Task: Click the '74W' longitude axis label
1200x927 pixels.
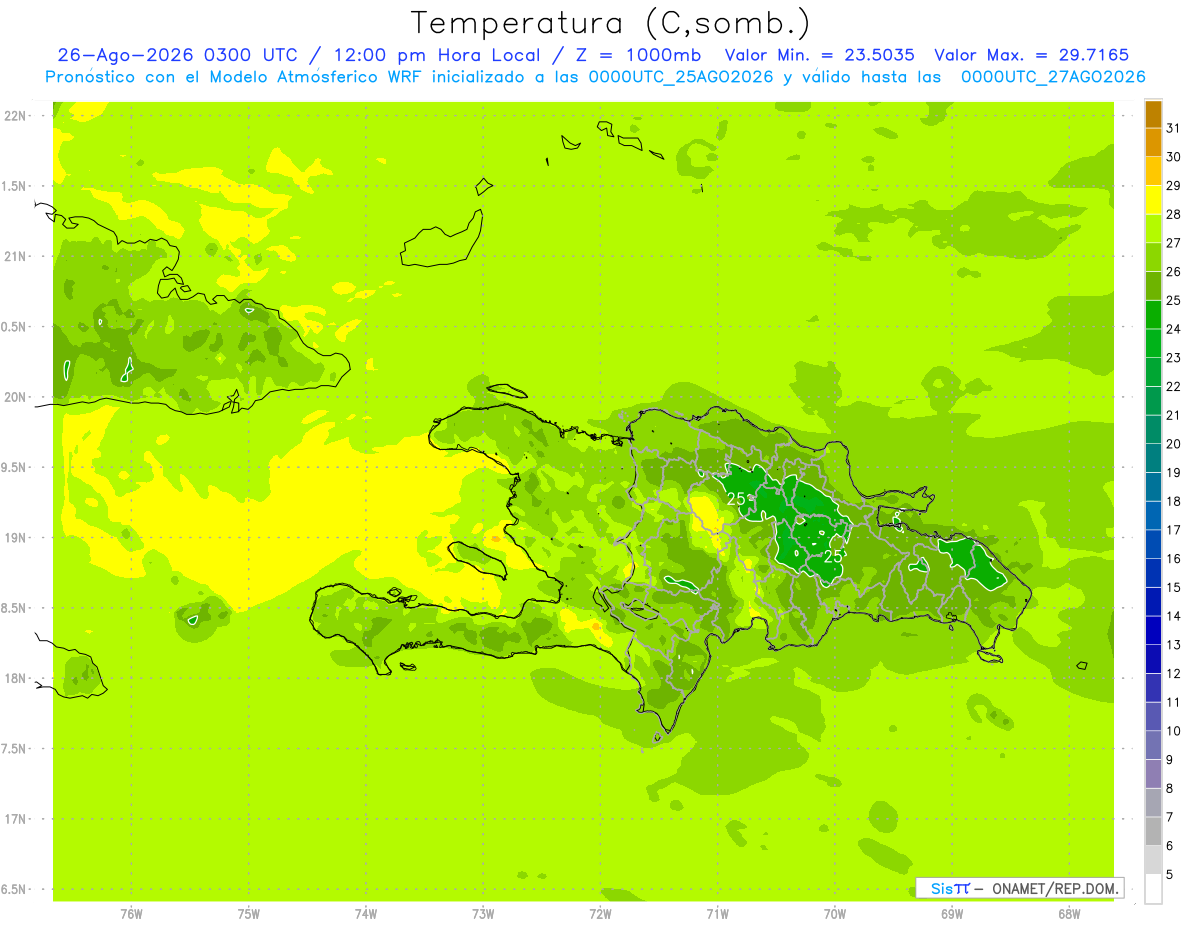Action: point(365,913)
